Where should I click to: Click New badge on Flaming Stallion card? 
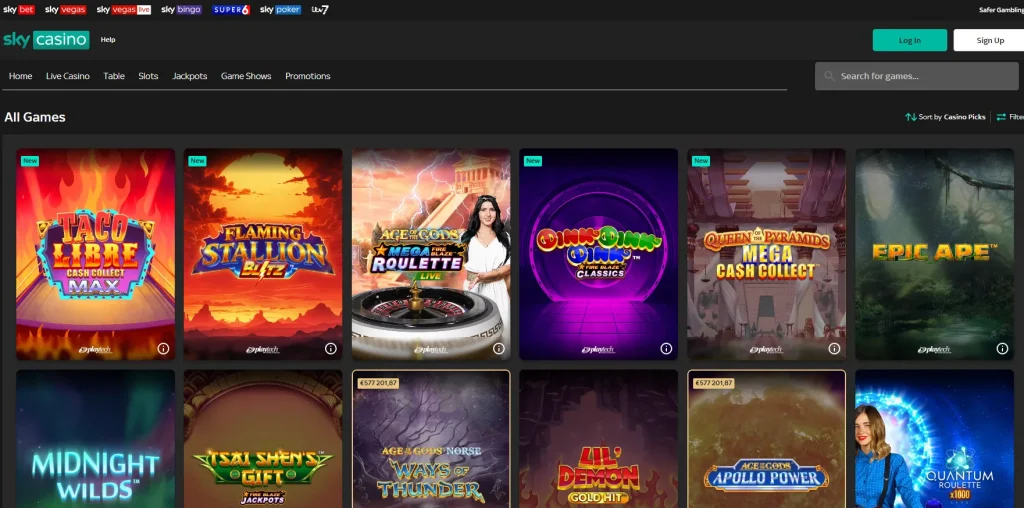(x=197, y=161)
